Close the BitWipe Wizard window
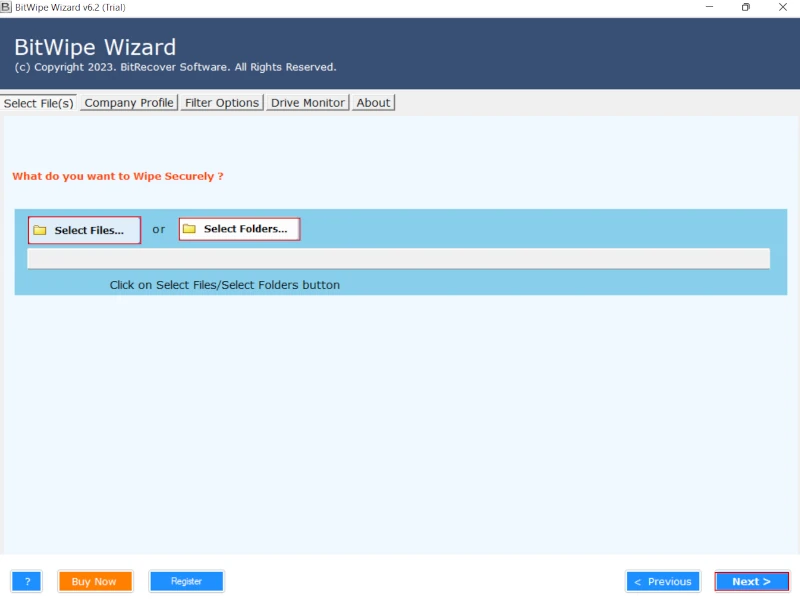The height and width of the screenshot is (599, 800). pos(782,7)
